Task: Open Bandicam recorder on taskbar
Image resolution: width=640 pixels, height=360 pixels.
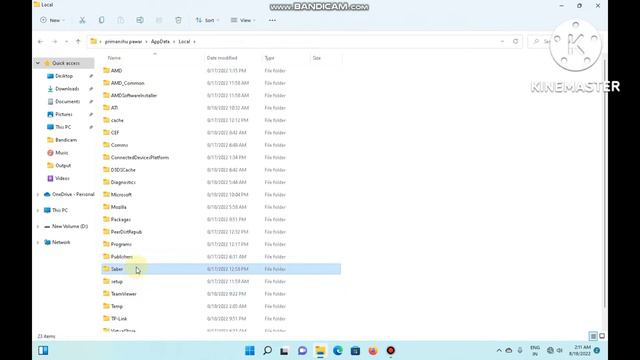Action: [391, 351]
